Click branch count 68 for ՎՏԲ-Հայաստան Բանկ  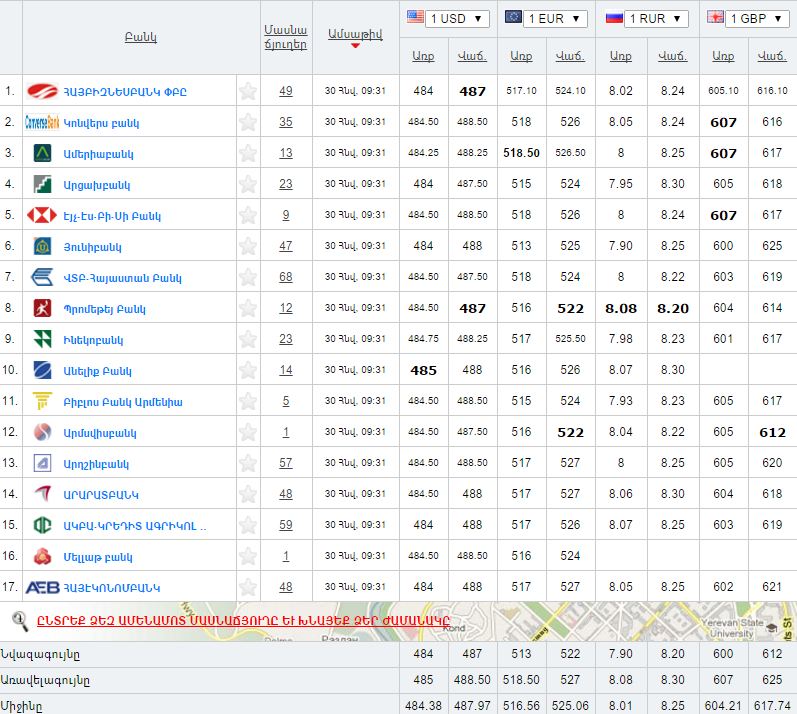coord(286,278)
